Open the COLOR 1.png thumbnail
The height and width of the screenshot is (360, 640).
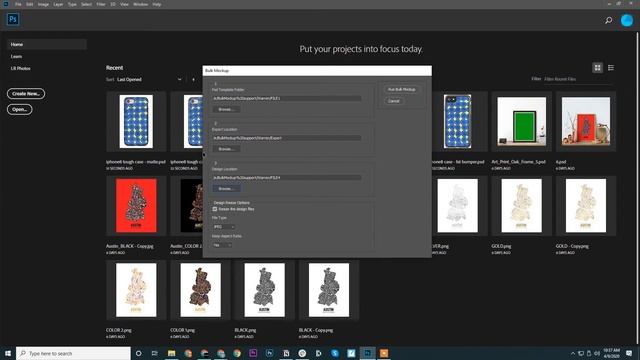(x=200, y=290)
